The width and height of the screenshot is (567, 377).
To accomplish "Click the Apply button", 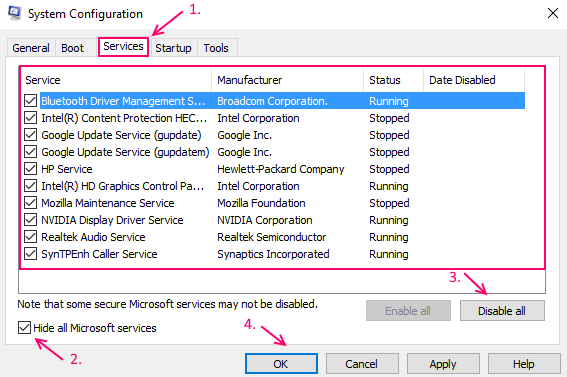I will point(443,363).
